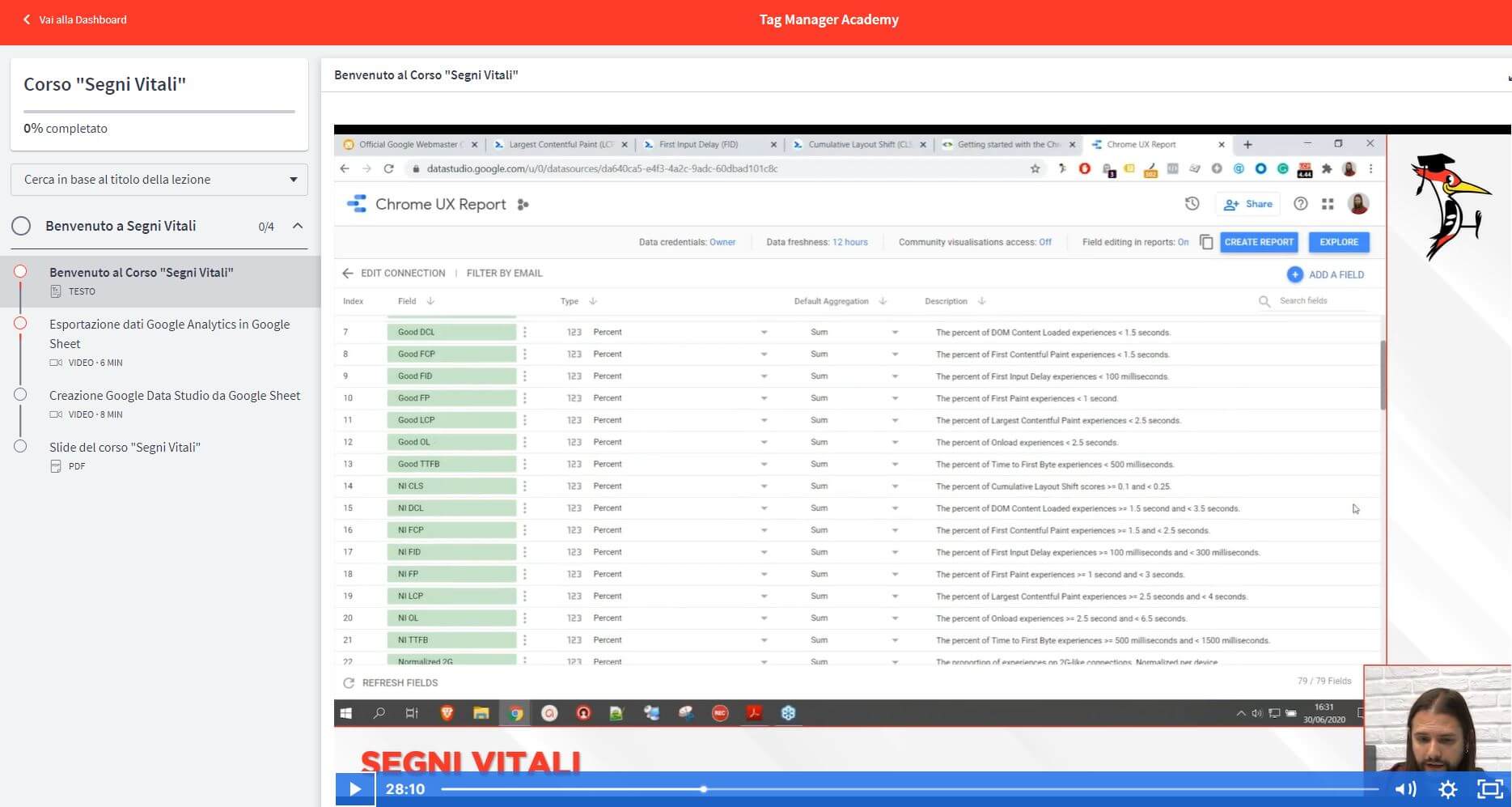Go back to the Dashboard
Viewport: 1512px width, 807px height.
(74, 19)
